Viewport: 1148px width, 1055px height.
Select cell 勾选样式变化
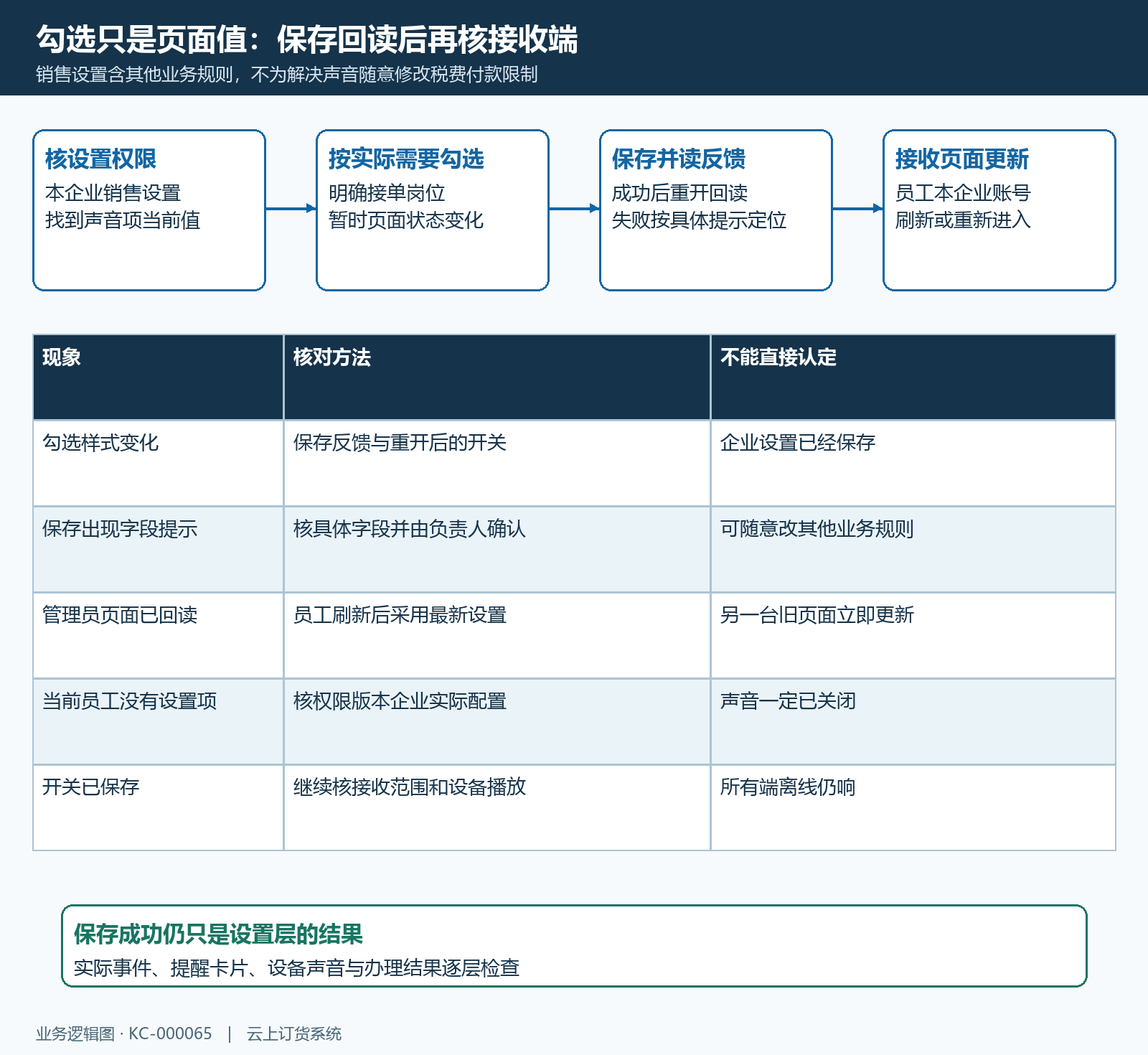(x=158, y=463)
